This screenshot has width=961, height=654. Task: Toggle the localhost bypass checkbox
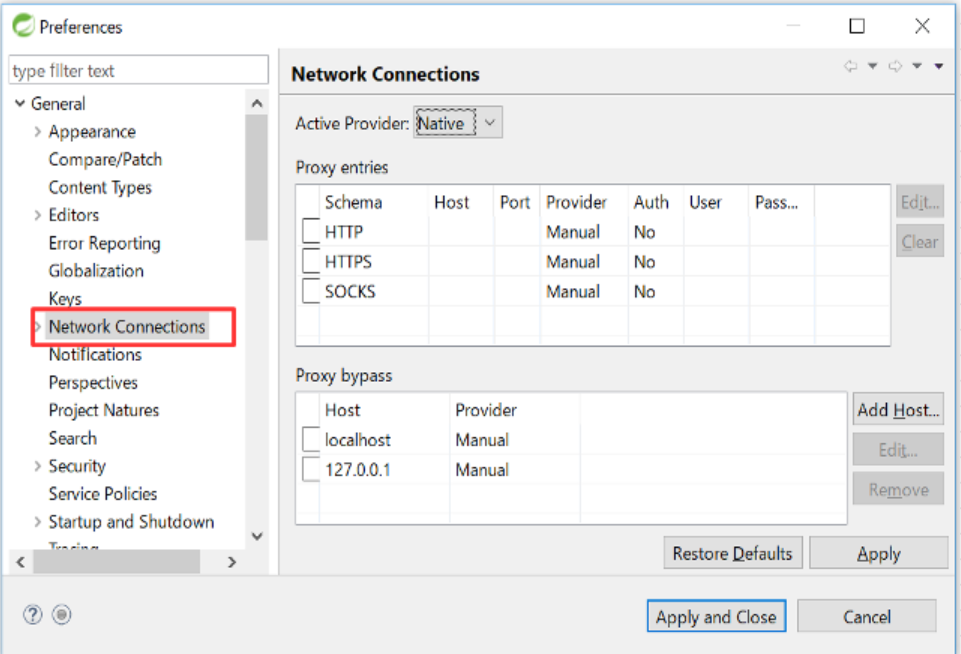311,439
